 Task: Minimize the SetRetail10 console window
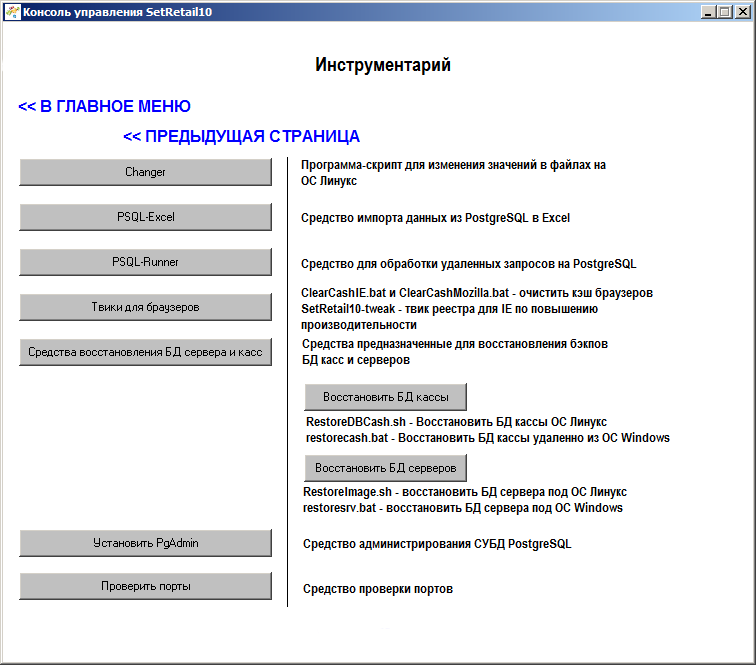pos(708,12)
